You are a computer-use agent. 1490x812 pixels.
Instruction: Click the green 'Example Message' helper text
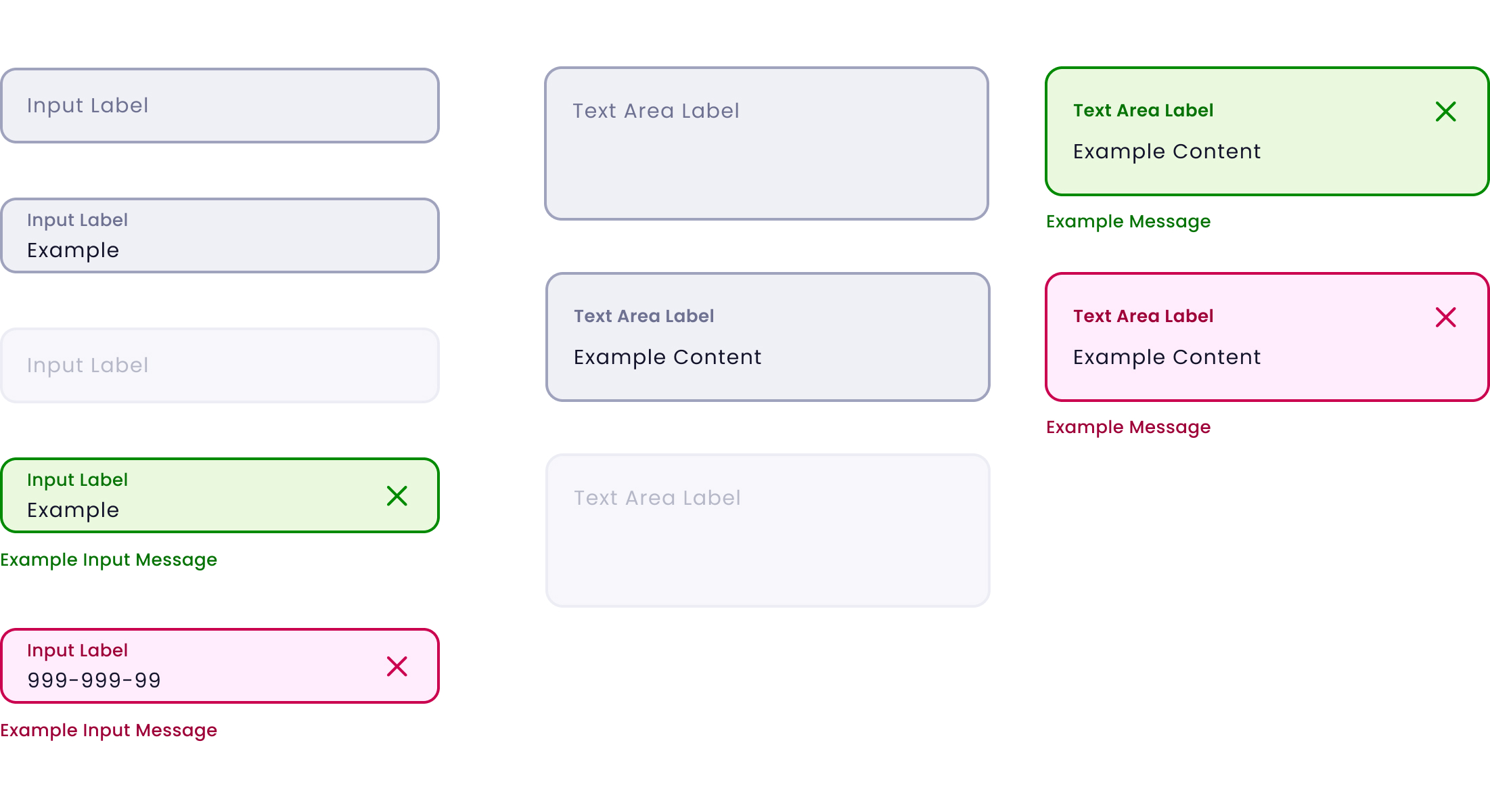[1128, 222]
